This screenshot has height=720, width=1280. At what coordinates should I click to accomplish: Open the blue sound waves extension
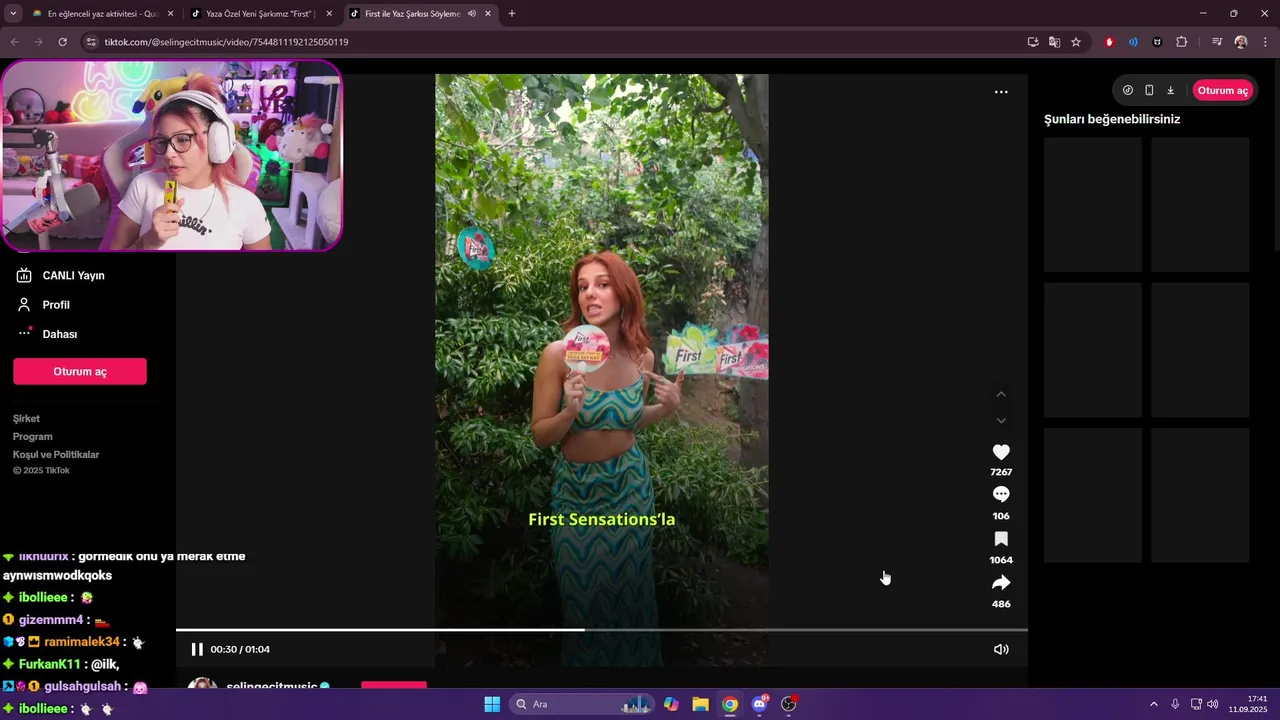1133,42
